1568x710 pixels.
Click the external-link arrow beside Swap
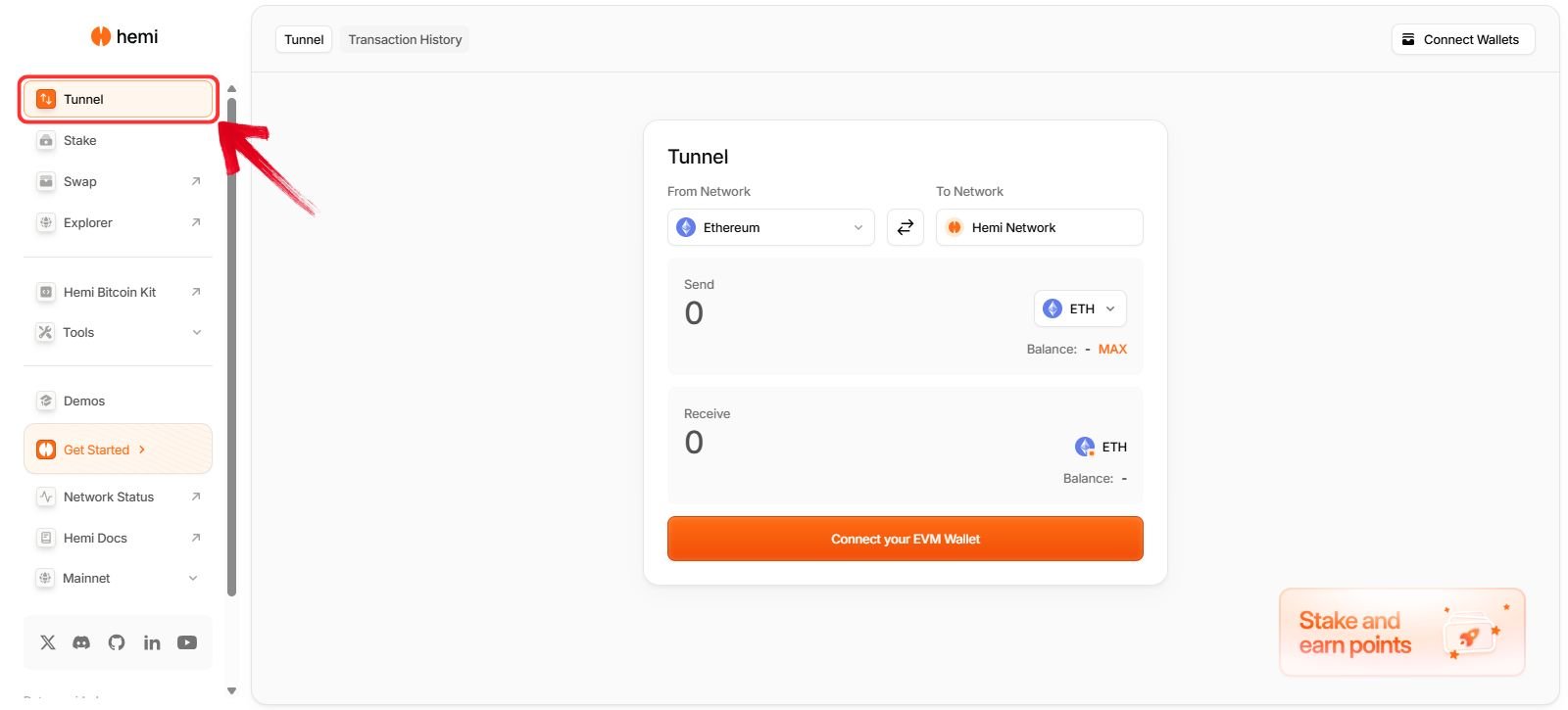pos(196,181)
